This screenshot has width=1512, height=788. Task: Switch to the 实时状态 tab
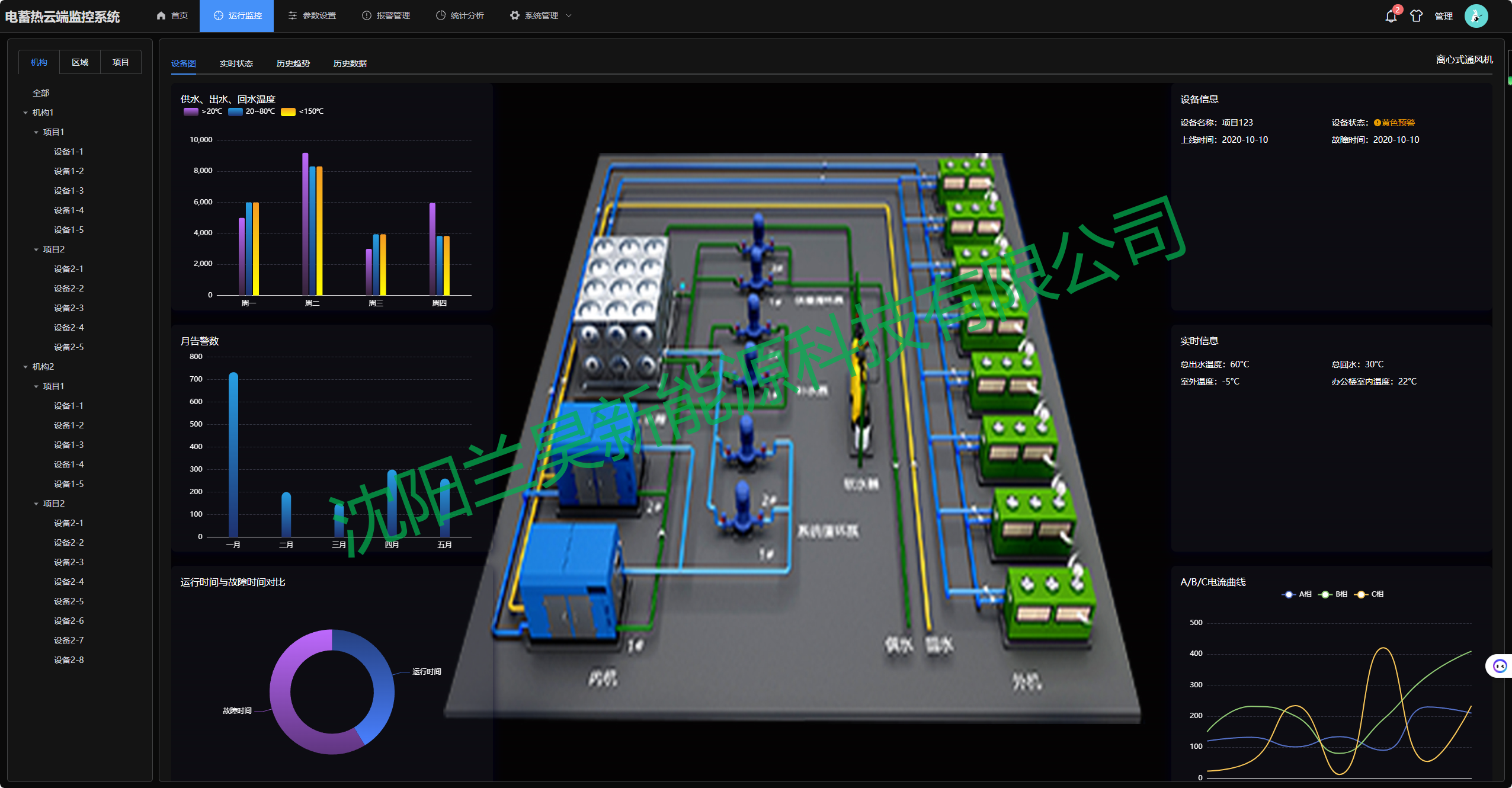(236, 63)
